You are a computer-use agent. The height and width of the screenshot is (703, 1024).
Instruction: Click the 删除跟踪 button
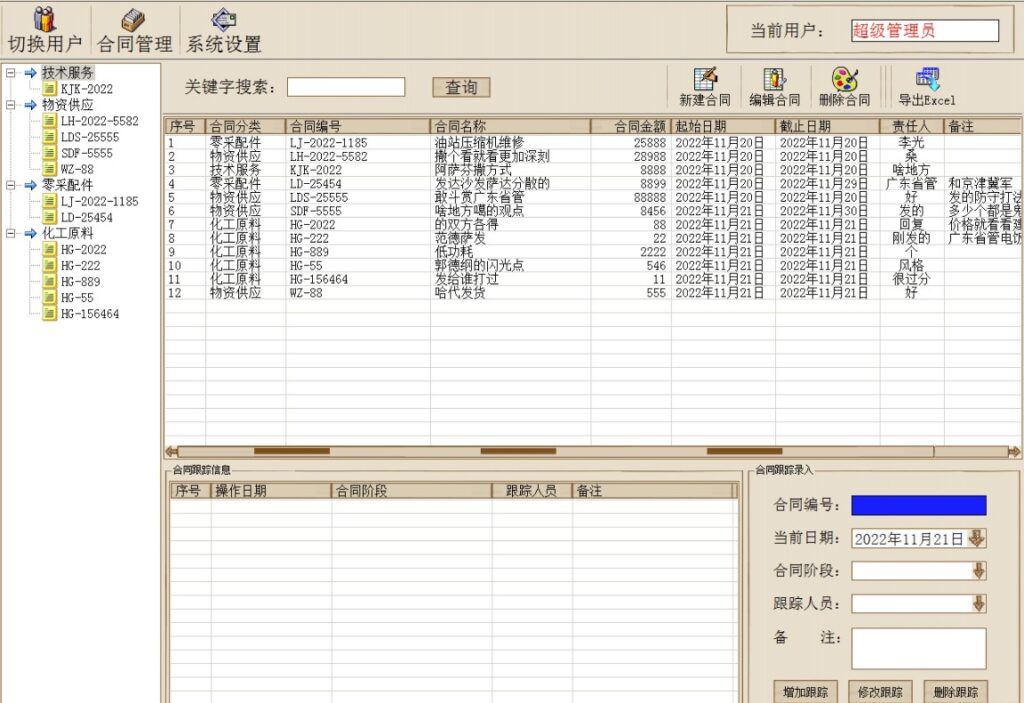(955, 691)
